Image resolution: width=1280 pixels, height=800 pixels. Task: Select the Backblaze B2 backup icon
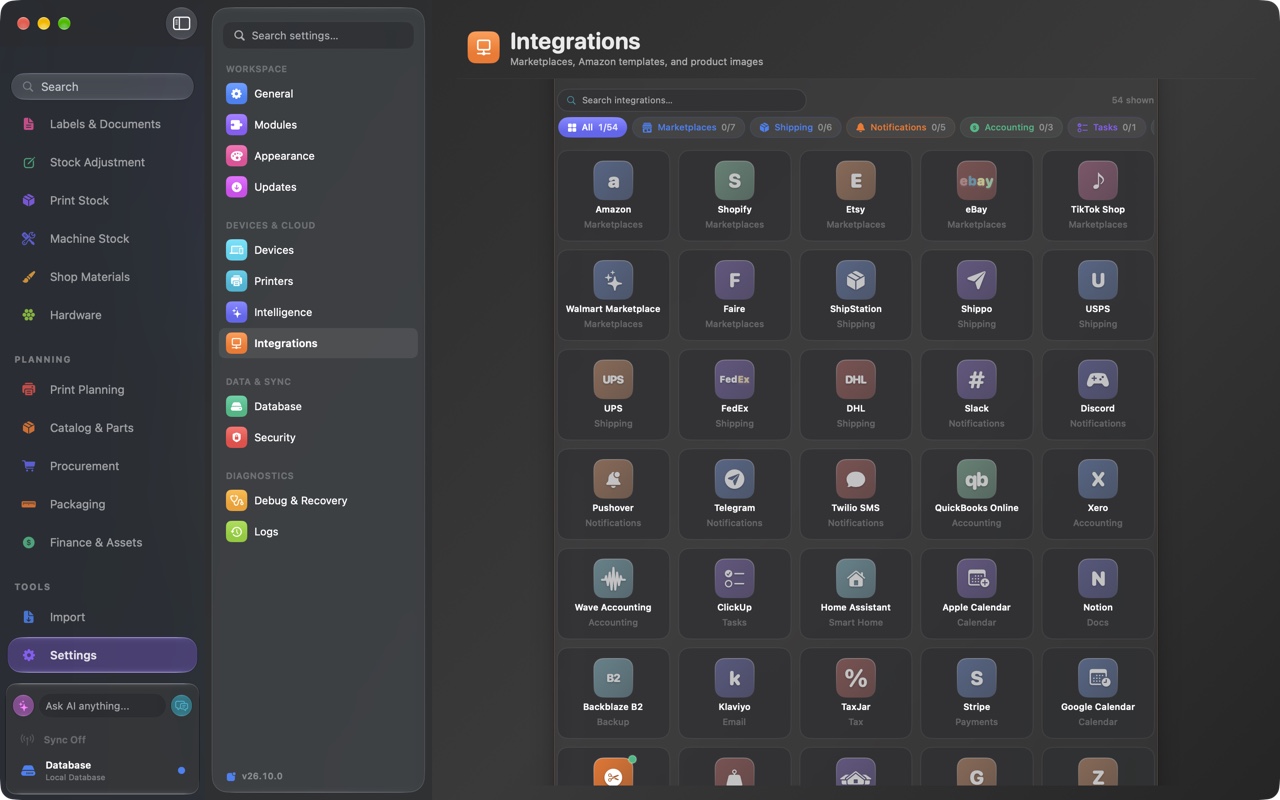(613, 678)
